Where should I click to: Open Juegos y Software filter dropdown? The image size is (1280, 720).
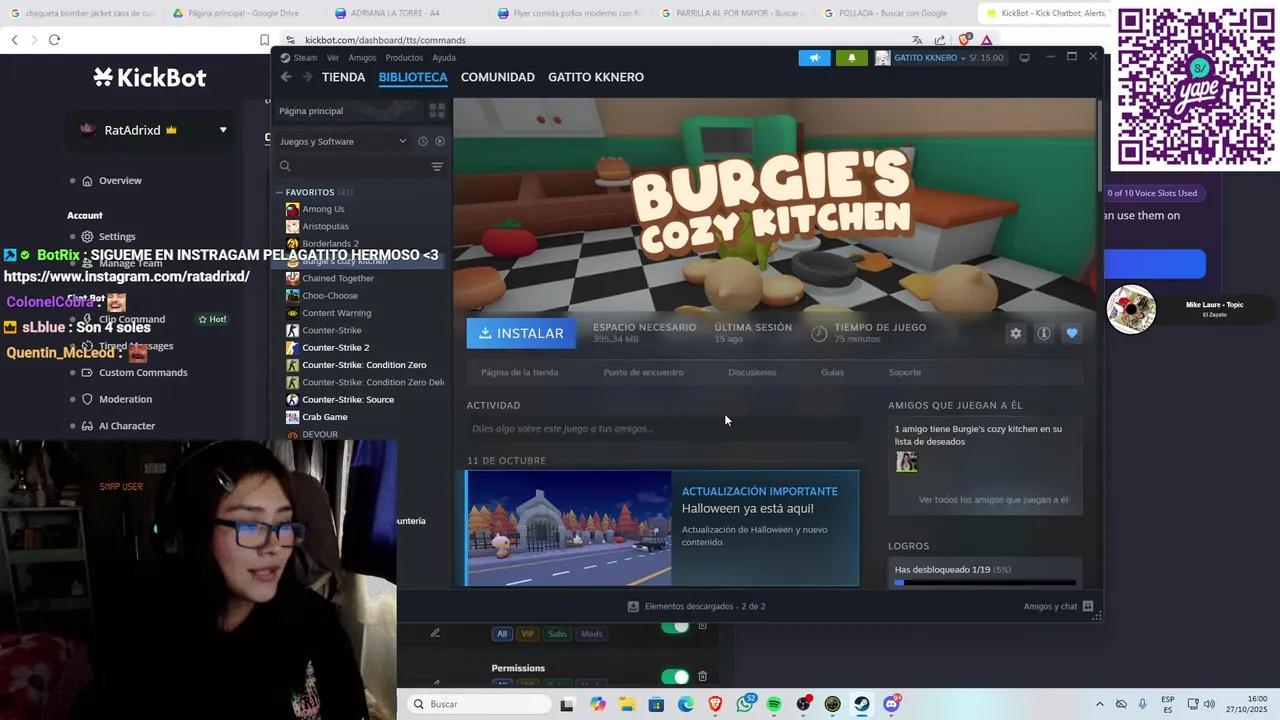(x=343, y=141)
